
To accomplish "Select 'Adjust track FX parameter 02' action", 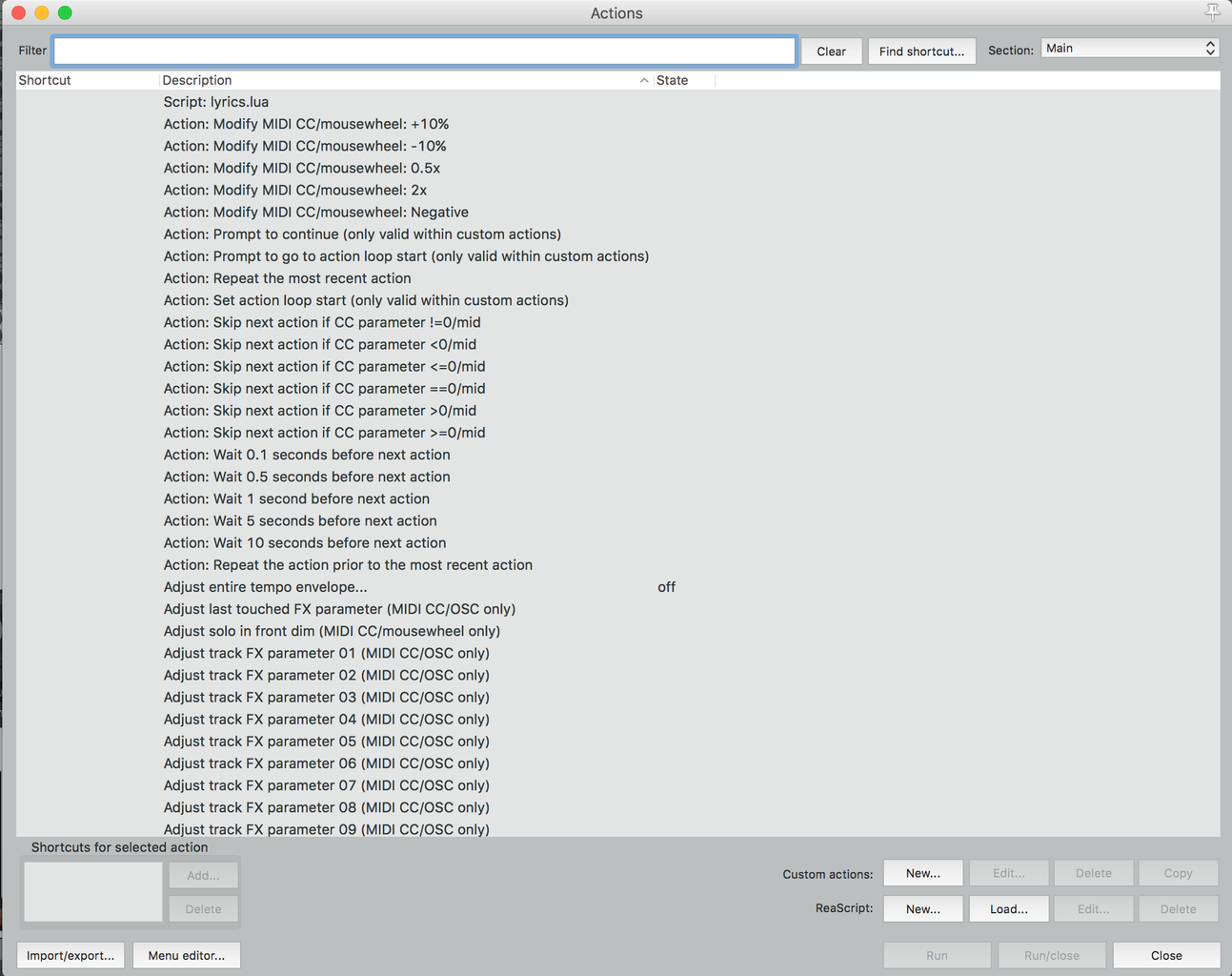I will click(x=617, y=675).
